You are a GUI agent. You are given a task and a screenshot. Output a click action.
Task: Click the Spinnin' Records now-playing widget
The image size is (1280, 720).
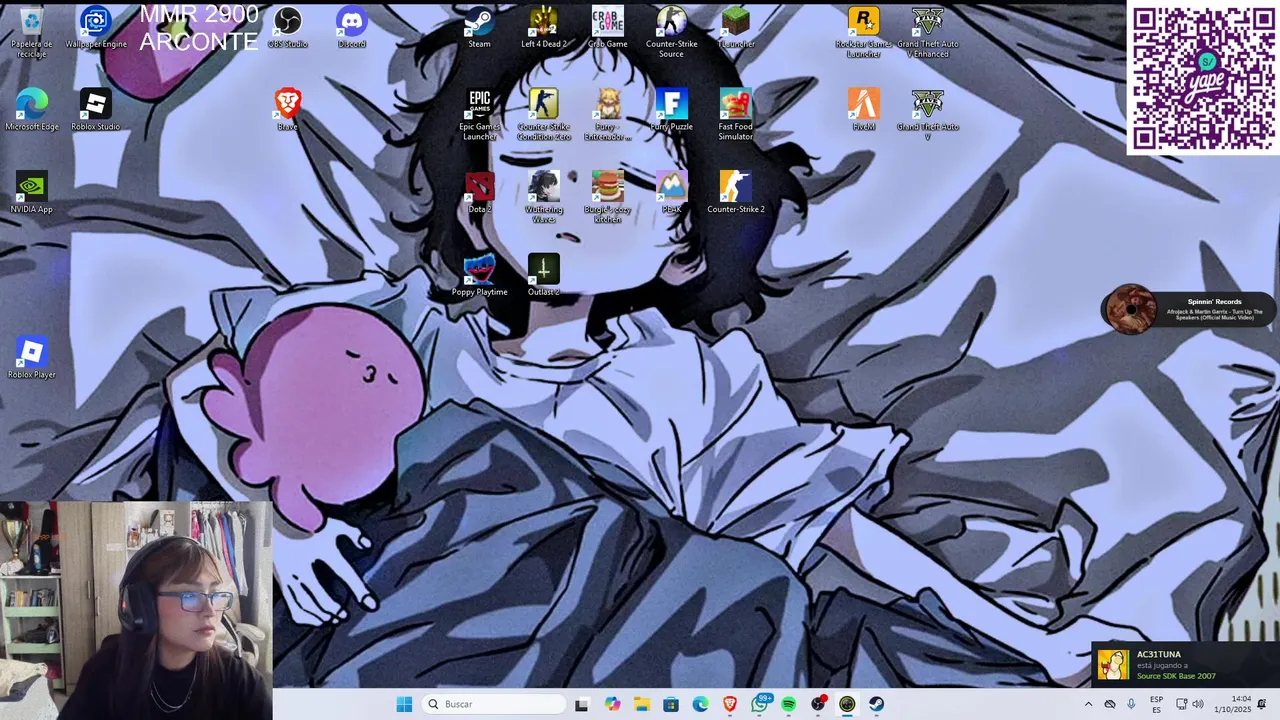coord(1190,310)
